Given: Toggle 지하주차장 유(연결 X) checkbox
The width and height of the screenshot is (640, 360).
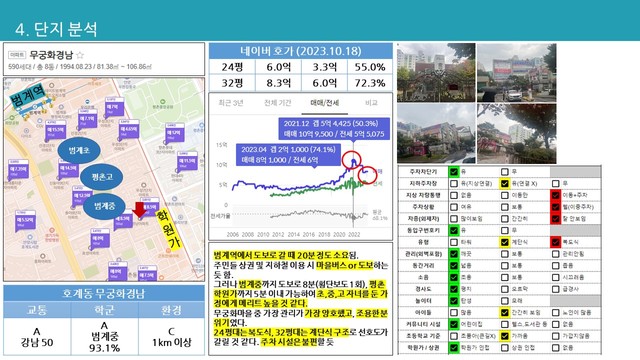Looking at the screenshot, I should pyautogui.click(x=505, y=184).
